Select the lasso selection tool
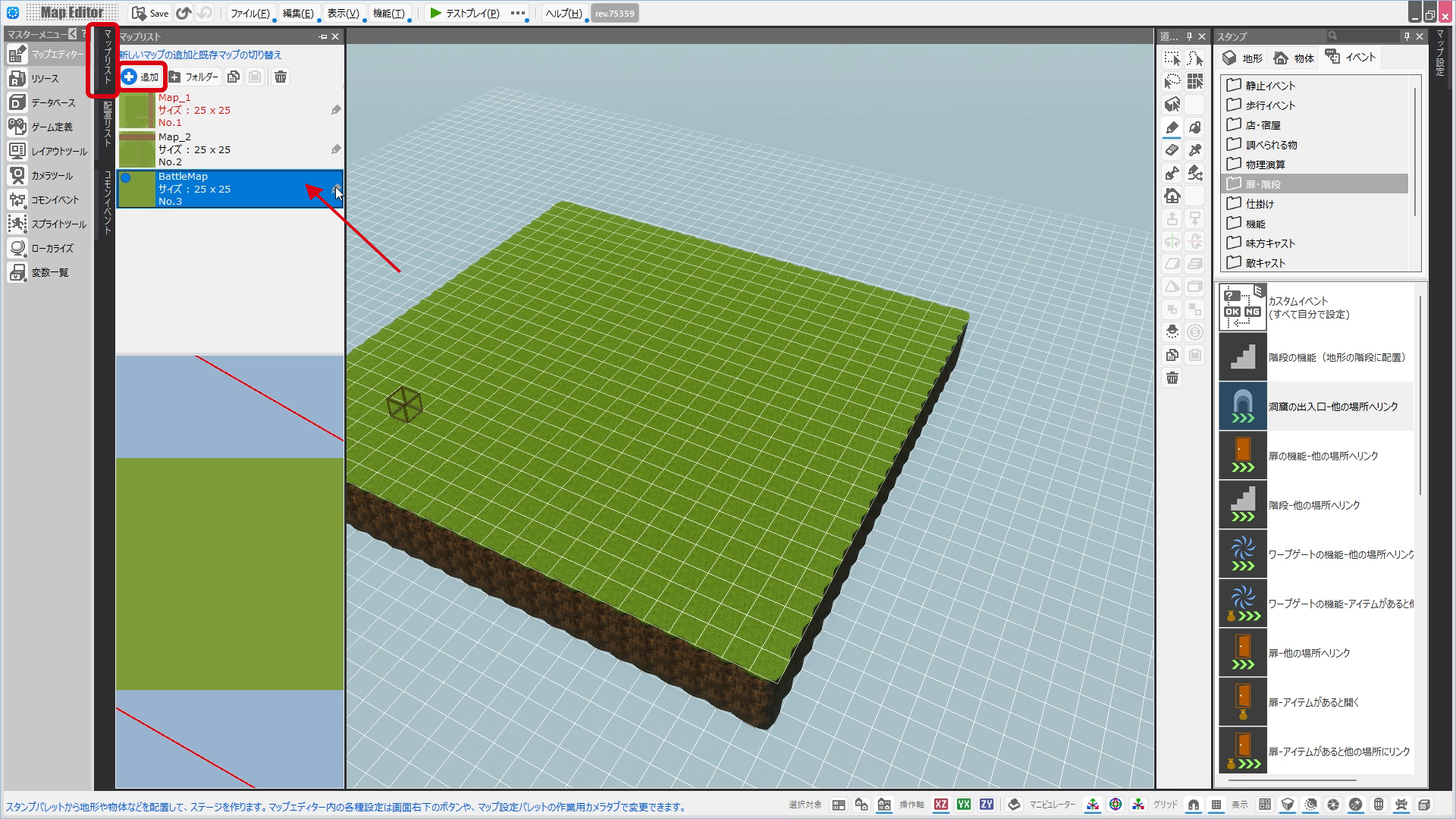The image size is (1456, 819). click(1172, 82)
